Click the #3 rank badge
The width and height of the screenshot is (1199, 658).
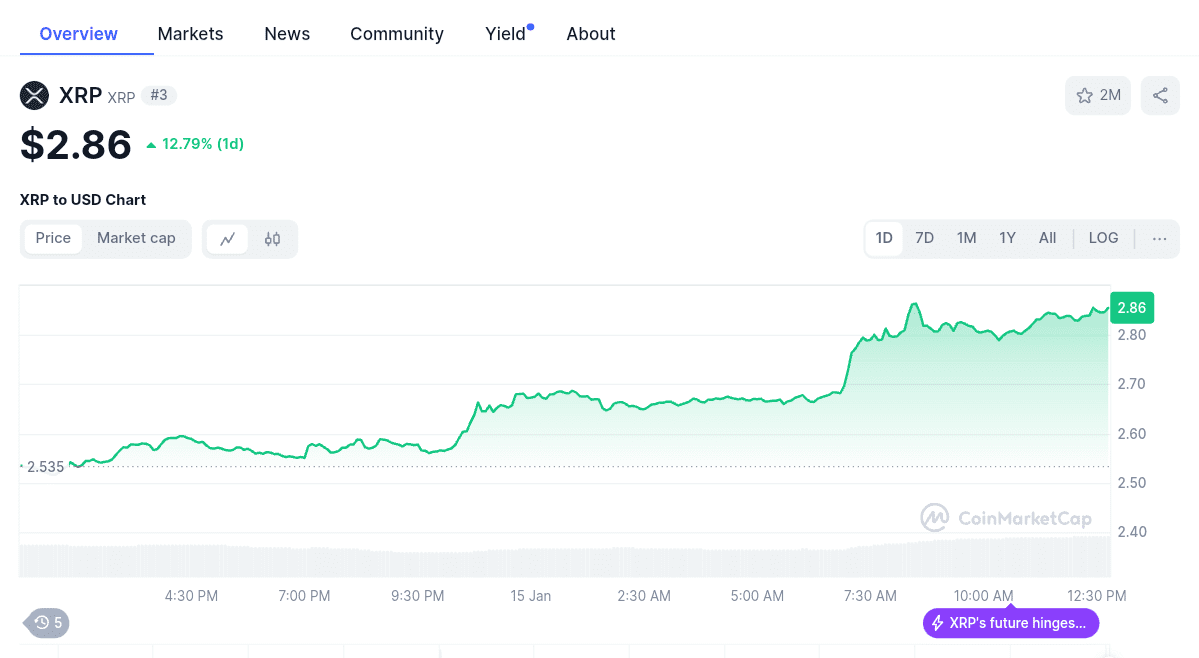coord(159,96)
